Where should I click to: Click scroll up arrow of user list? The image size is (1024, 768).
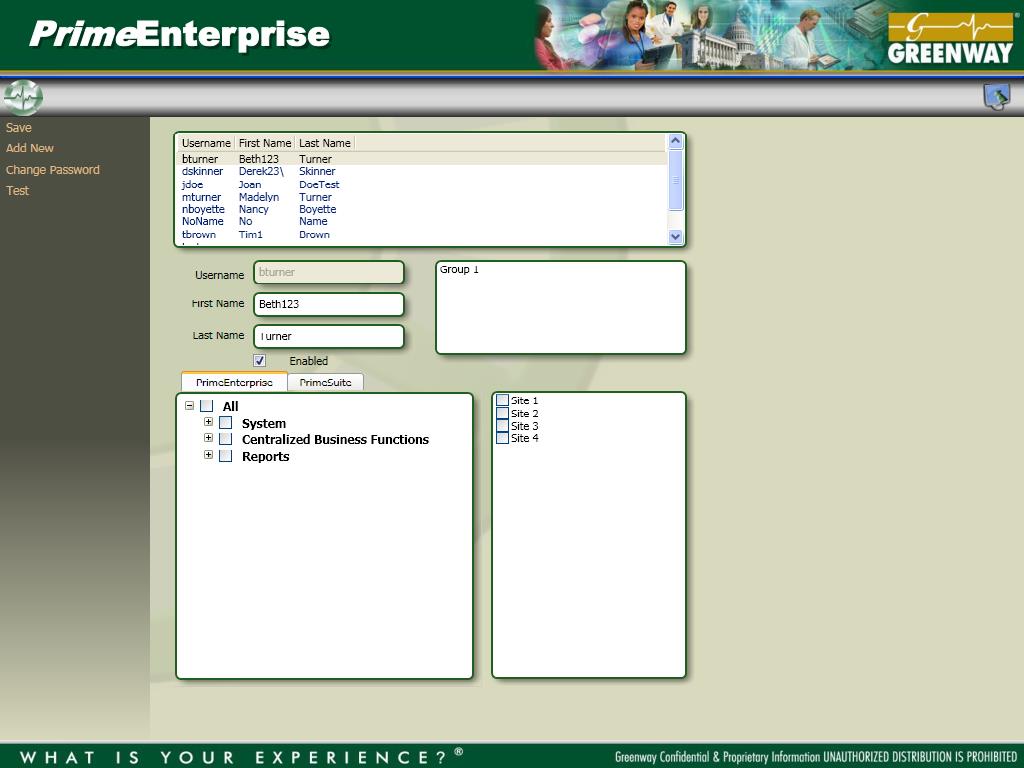click(676, 140)
